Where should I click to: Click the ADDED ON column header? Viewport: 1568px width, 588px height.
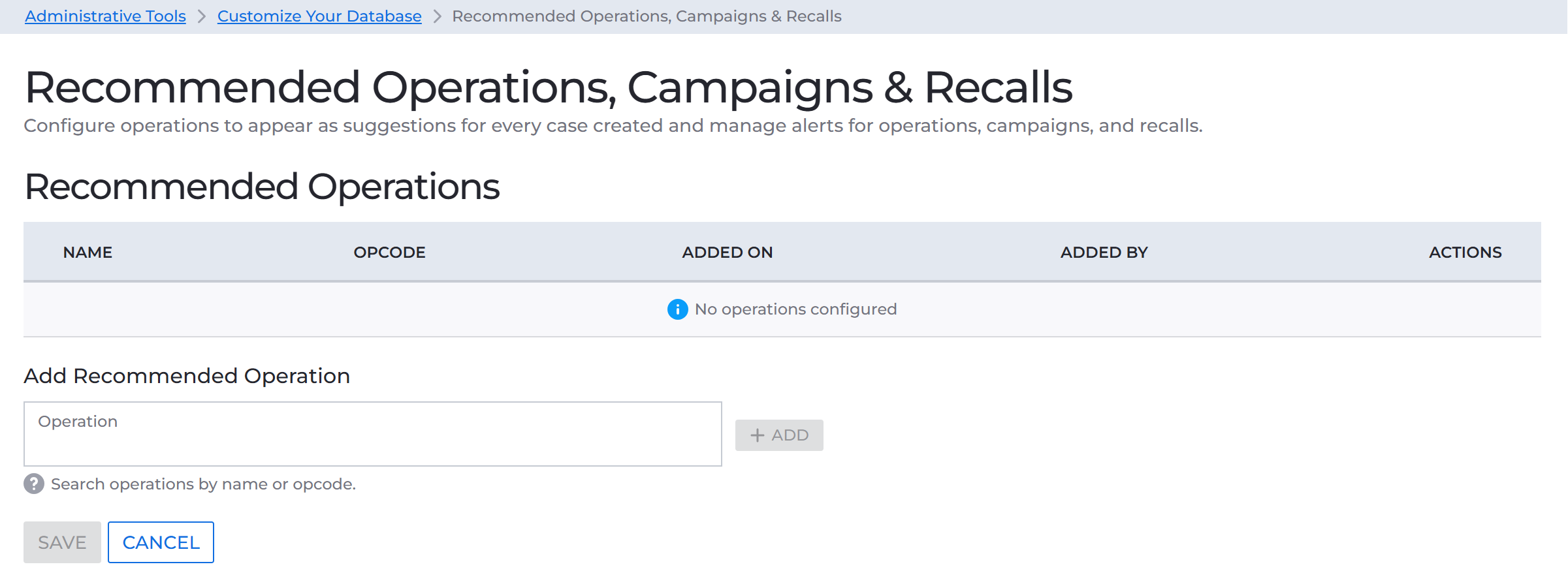tap(727, 253)
